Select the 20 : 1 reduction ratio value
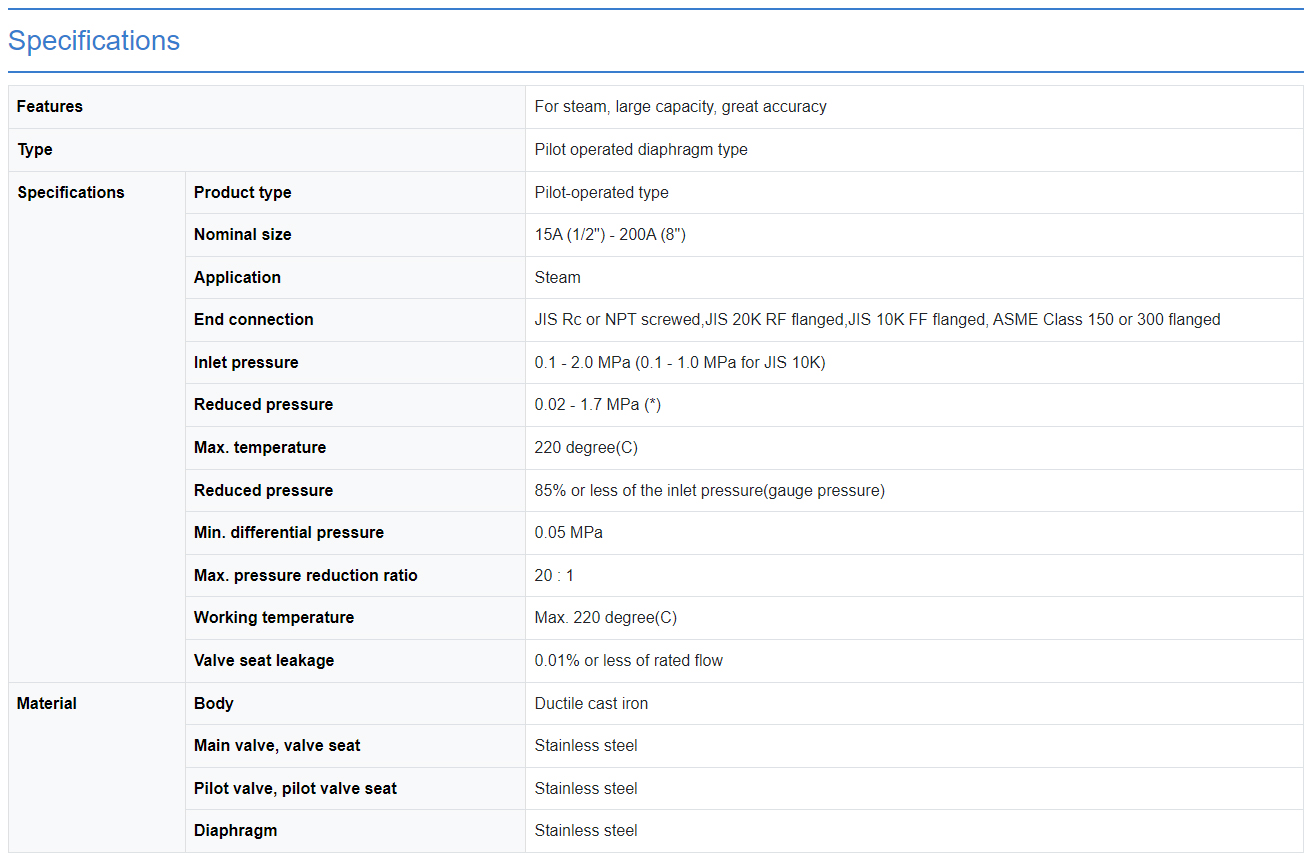Viewport: 1305px width, 866px height. pyautogui.click(x=554, y=576)
